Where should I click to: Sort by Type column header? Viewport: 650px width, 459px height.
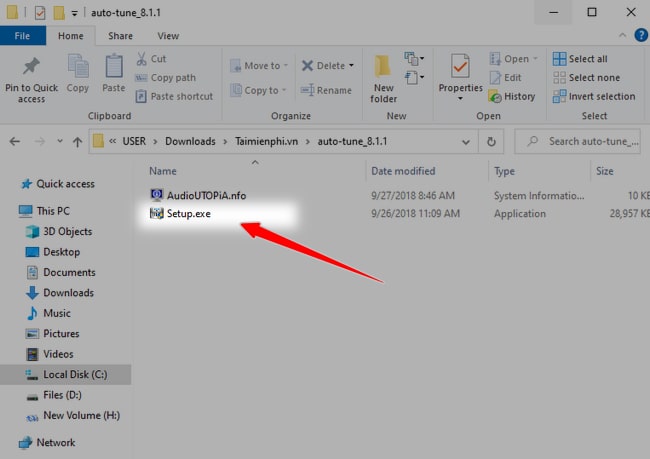click(x=504, y=171)
